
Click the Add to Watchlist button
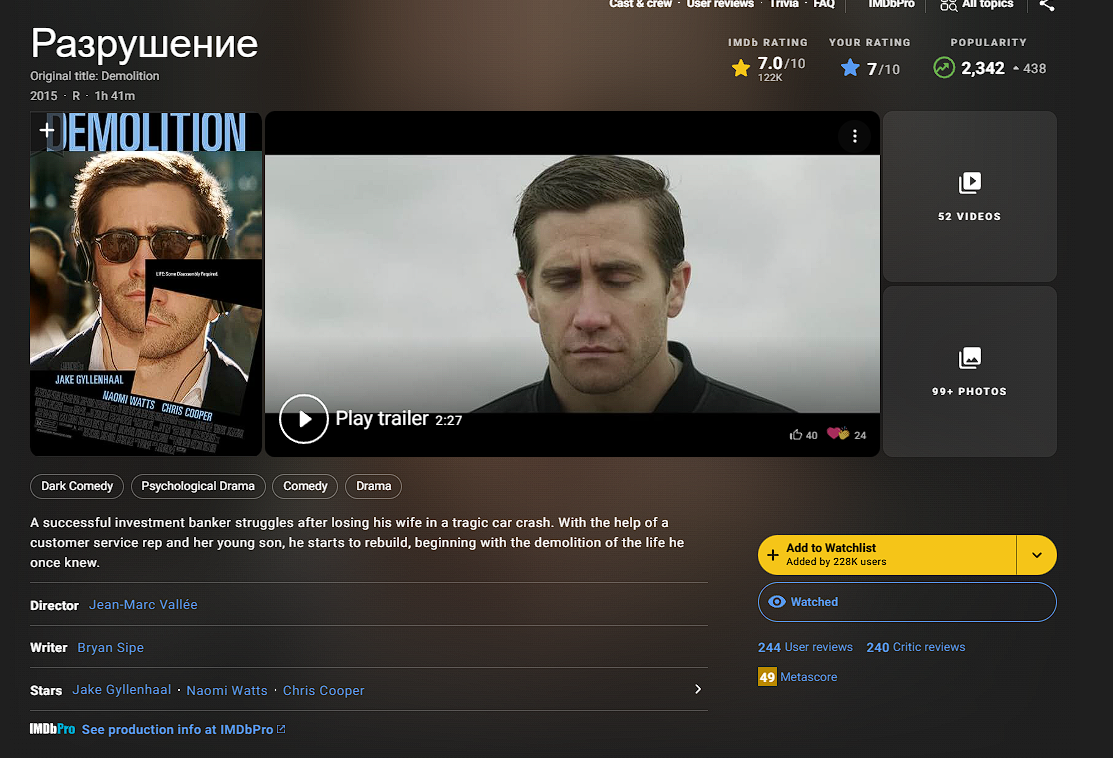pyautogui.click(x=887, y=555)
